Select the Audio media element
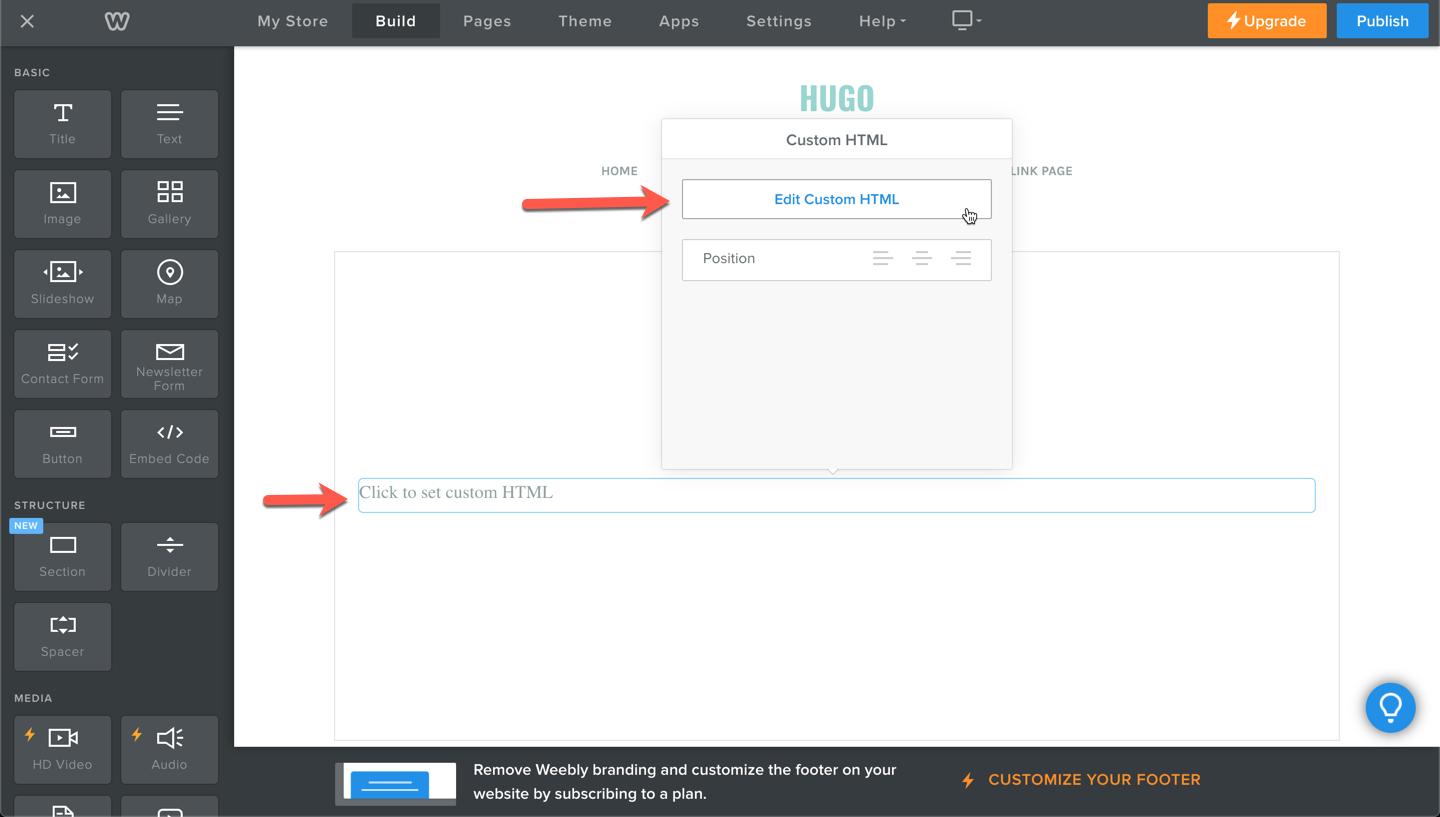The width and height of the screenshot is (1440, 817). pyautogui.click(x=169, y=750)
